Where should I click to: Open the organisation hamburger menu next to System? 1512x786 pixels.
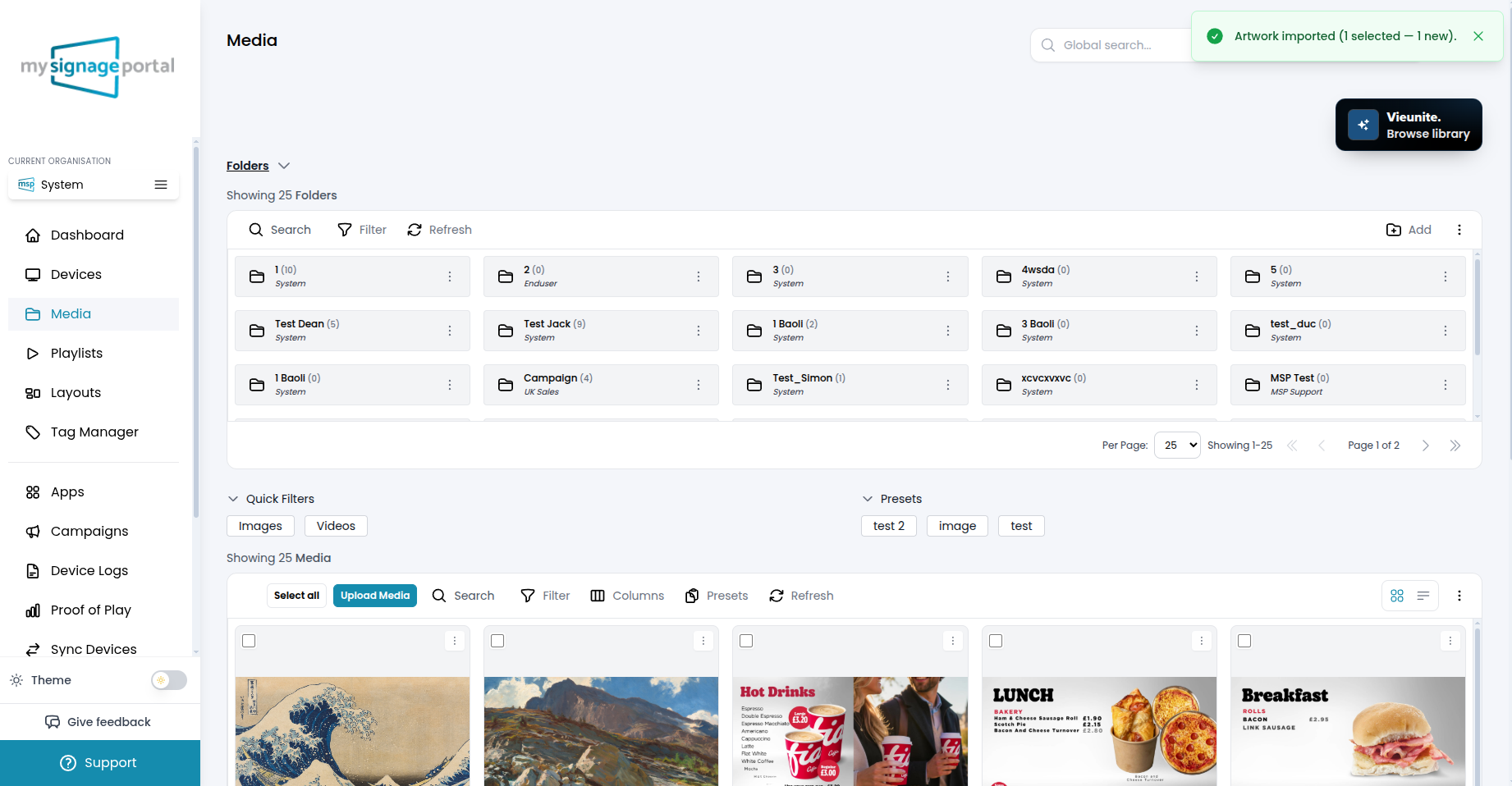click(161, 185)
